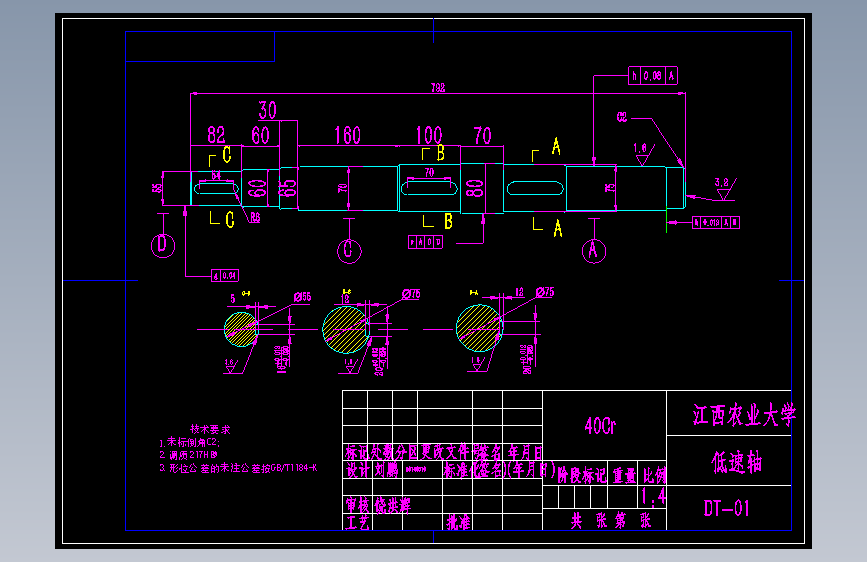This screenshot has height=562, width=867.
Task: Select the hatched section with Ø55 label
Action: pos(241,329)
